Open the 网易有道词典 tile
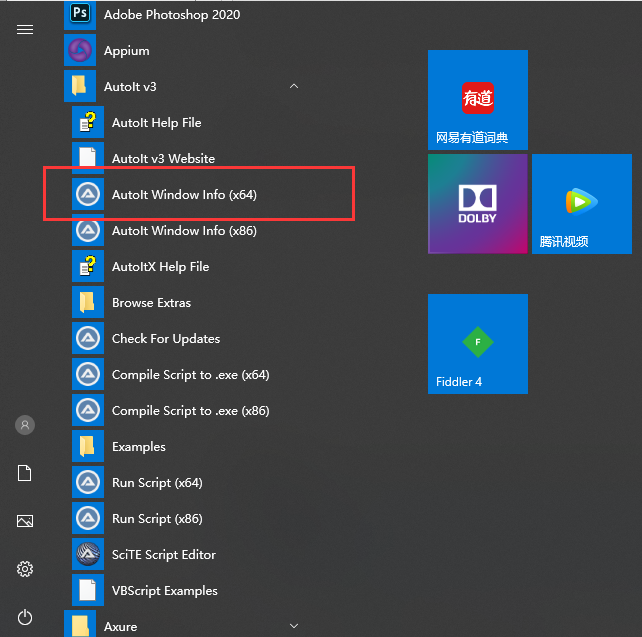642x637 pixels. point(478,100)
